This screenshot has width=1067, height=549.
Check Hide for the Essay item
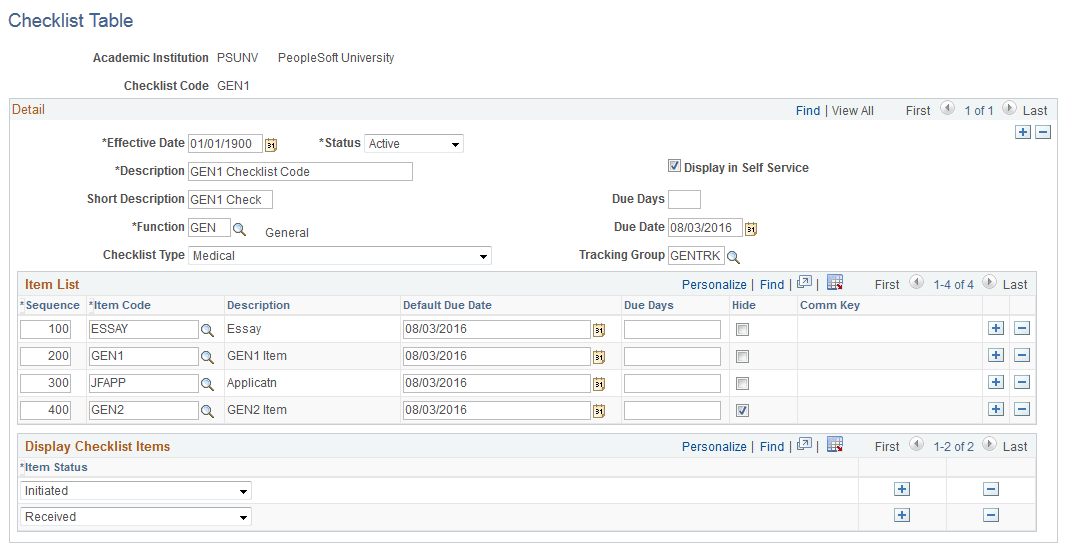pos(742,330)
